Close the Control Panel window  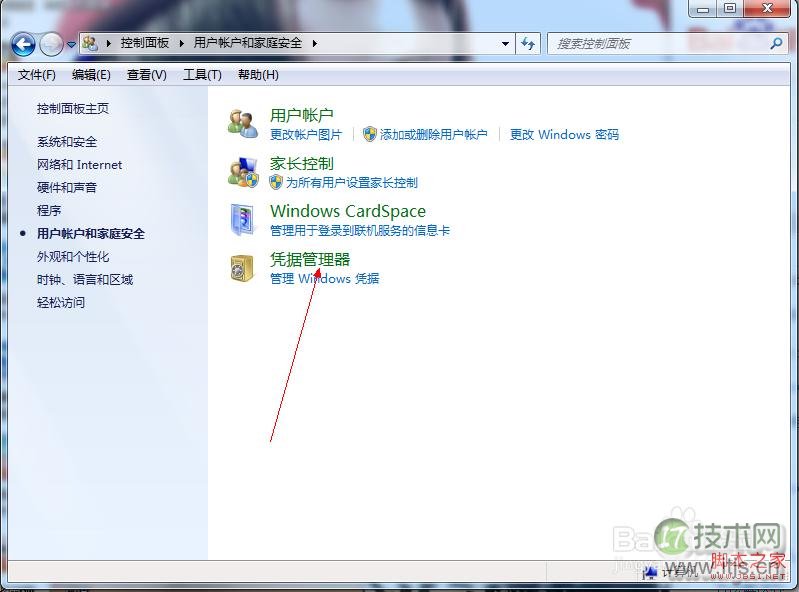767,9
